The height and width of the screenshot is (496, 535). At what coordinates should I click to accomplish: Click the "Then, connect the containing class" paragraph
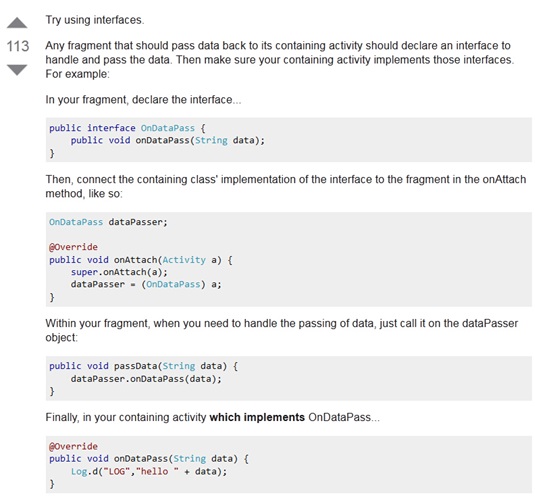[x=286, y=186]
